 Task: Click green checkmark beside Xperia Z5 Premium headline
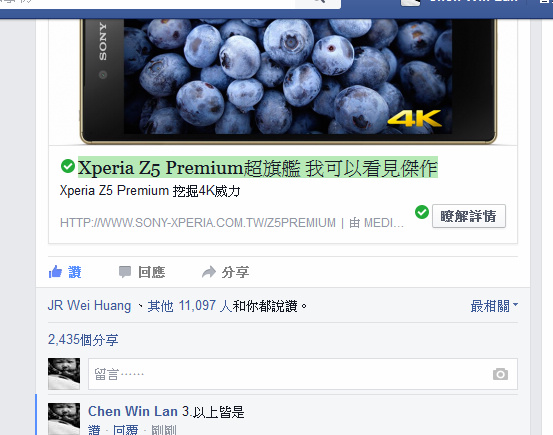point(68,166)
